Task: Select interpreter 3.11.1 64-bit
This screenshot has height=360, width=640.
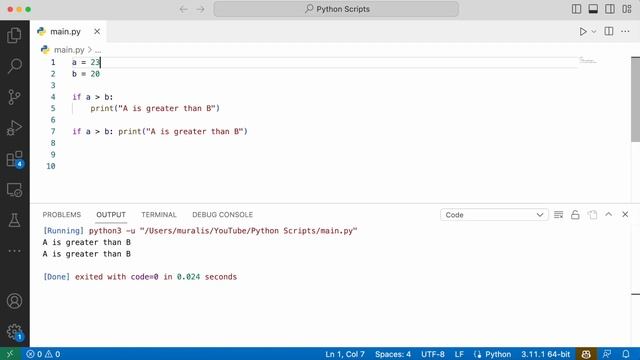Action: point(545,354)
